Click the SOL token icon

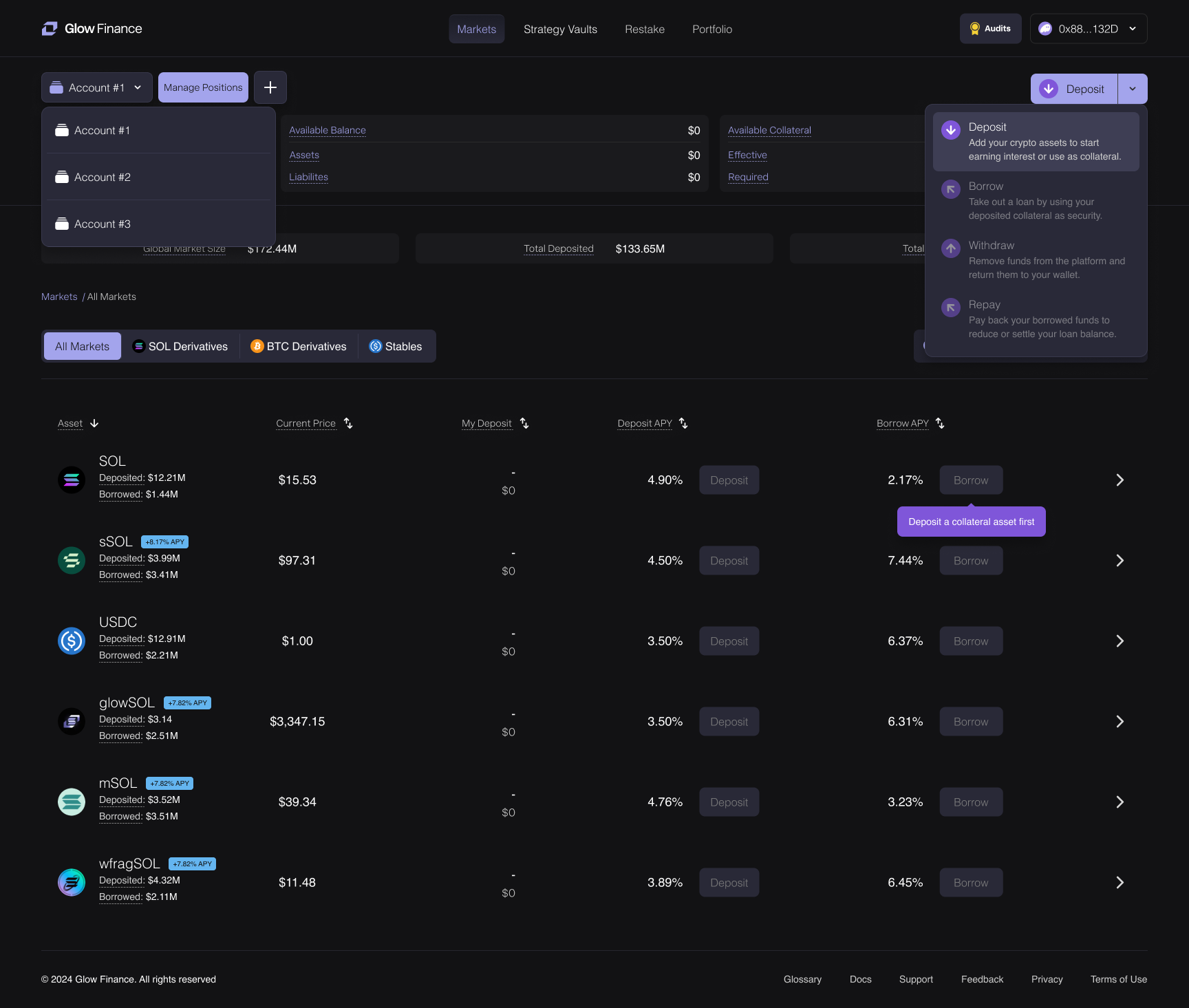[x=72, y=480]
